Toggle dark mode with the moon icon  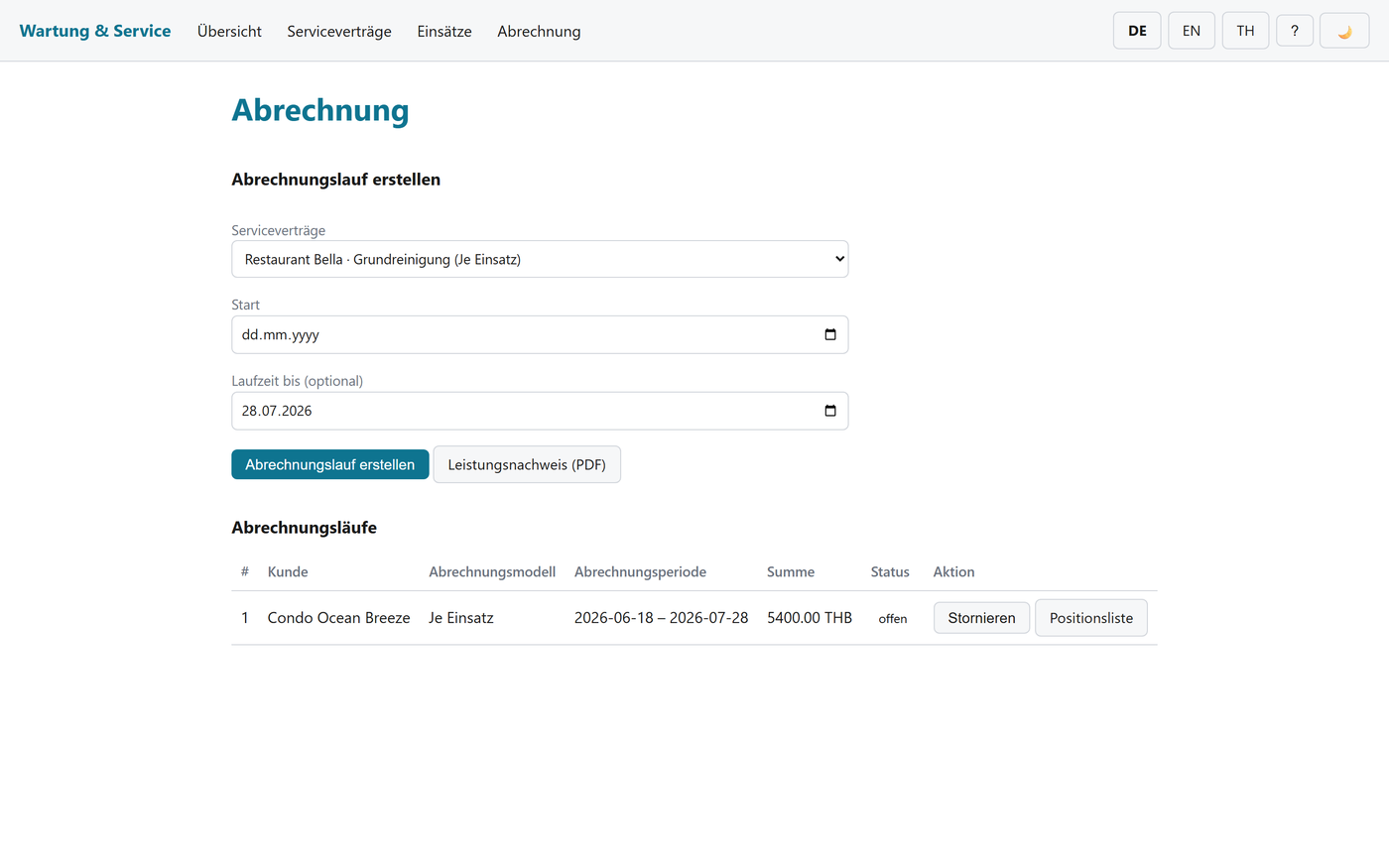click(1344, 31)
